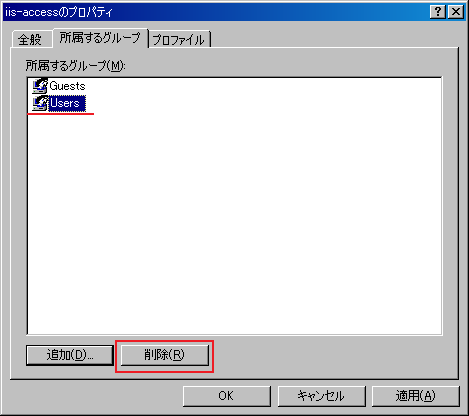Click the Guests group icon
This screenshot has width=469, height=416.
point(40,86)
